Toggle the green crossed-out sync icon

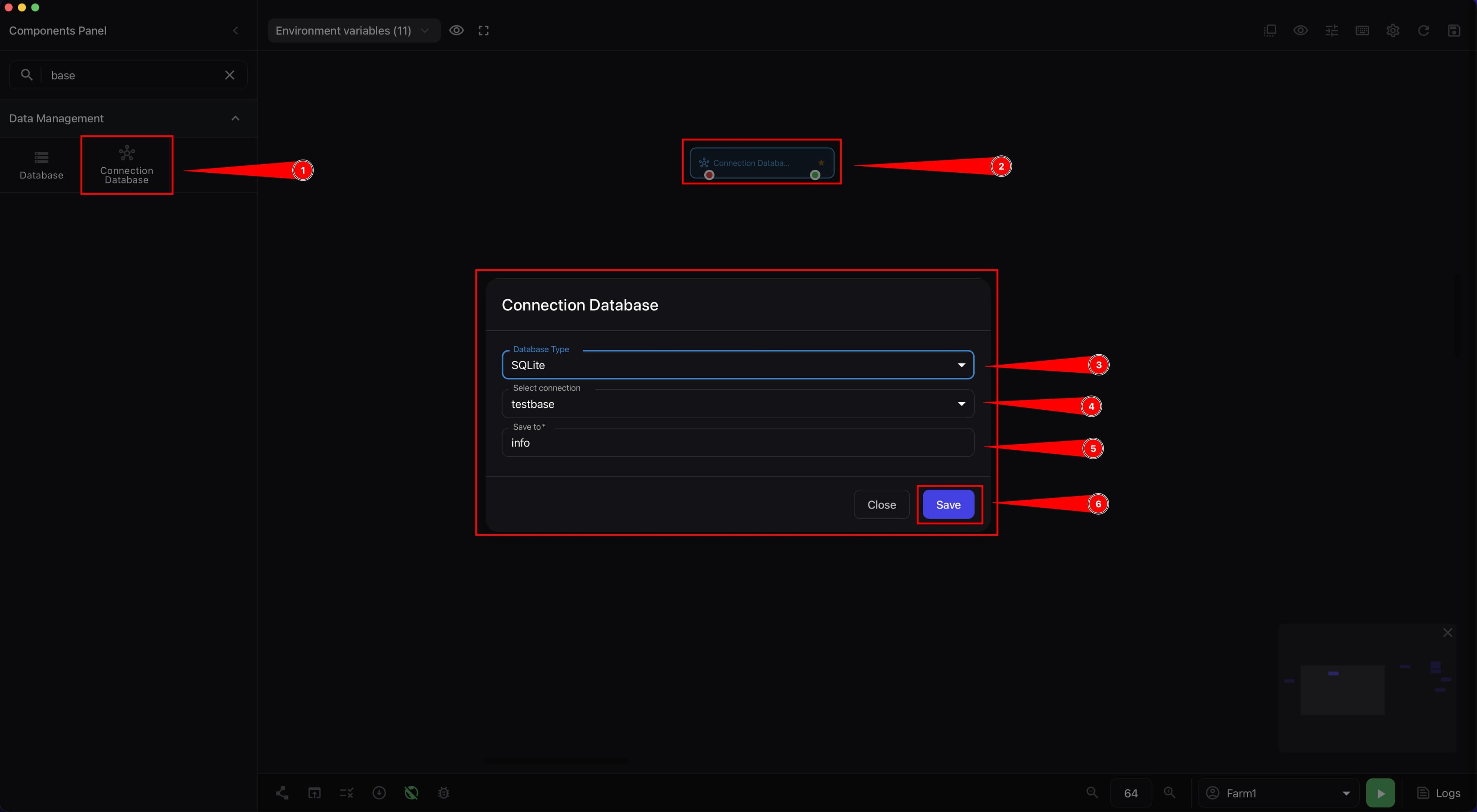coord(411,793)
